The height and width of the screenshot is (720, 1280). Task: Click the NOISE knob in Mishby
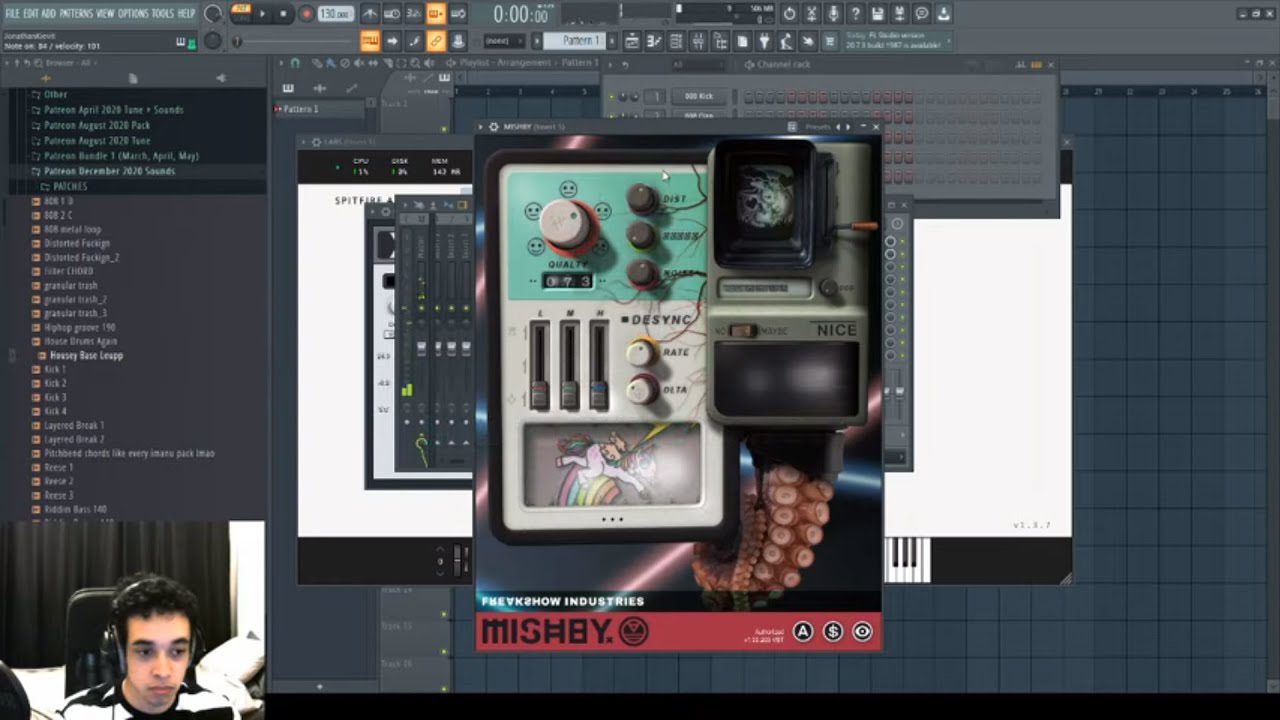642,272
